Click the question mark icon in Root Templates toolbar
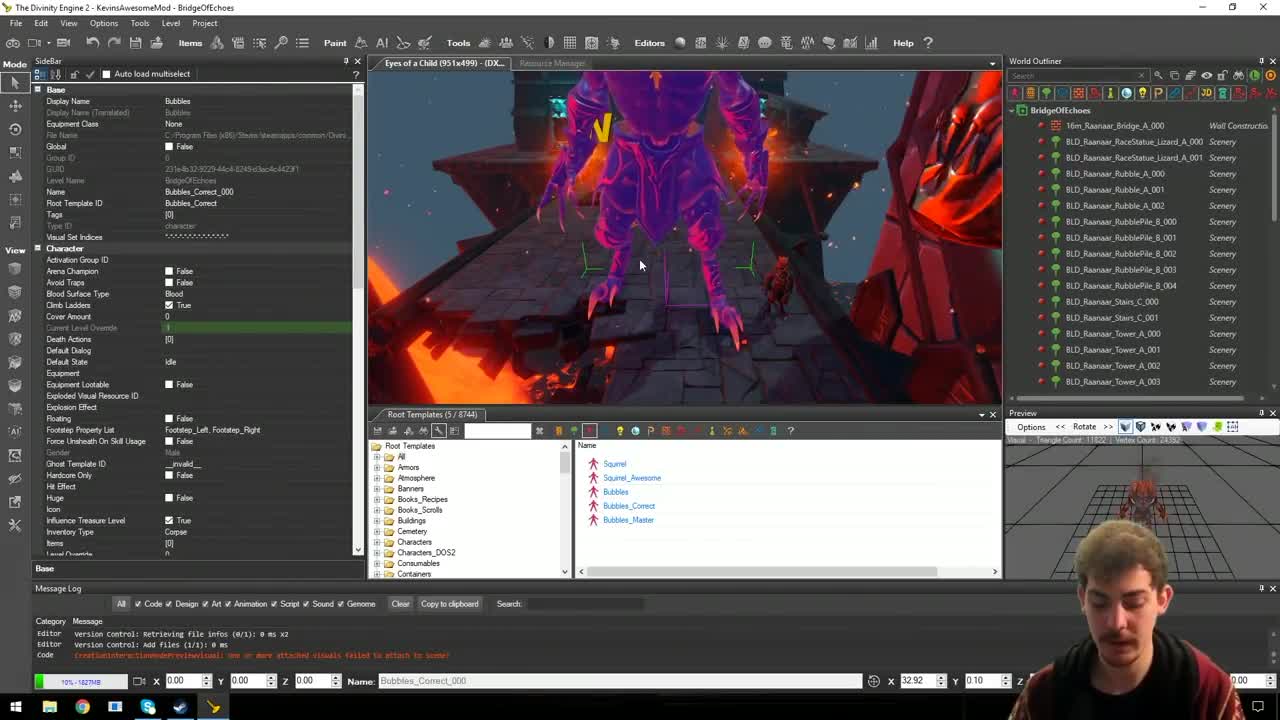Viewport: 1280px width, 720px height. pyautogui.click(x=790, y=431)
